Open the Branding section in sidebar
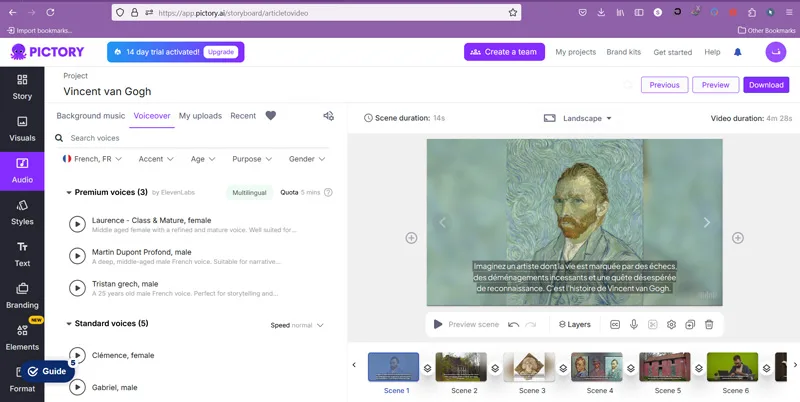Viewport: 800px width, 402px height. pos(22,296)
